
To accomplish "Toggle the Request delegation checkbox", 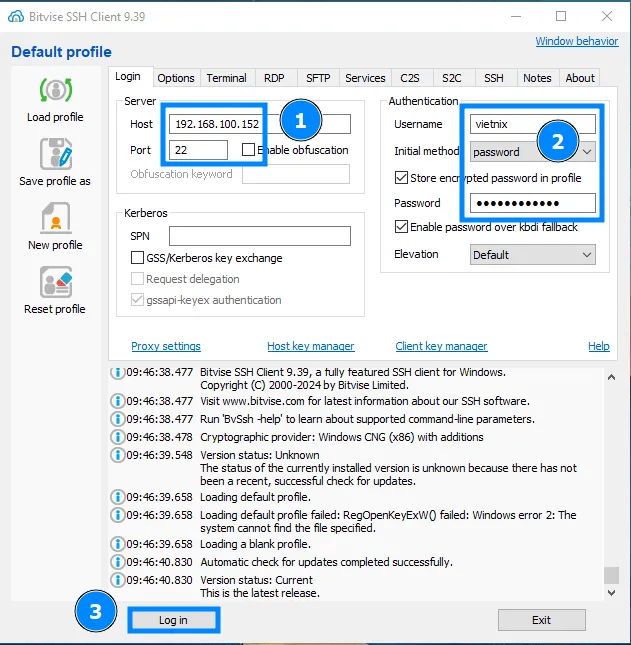I will pyautogui.click(x=137, y=279).
